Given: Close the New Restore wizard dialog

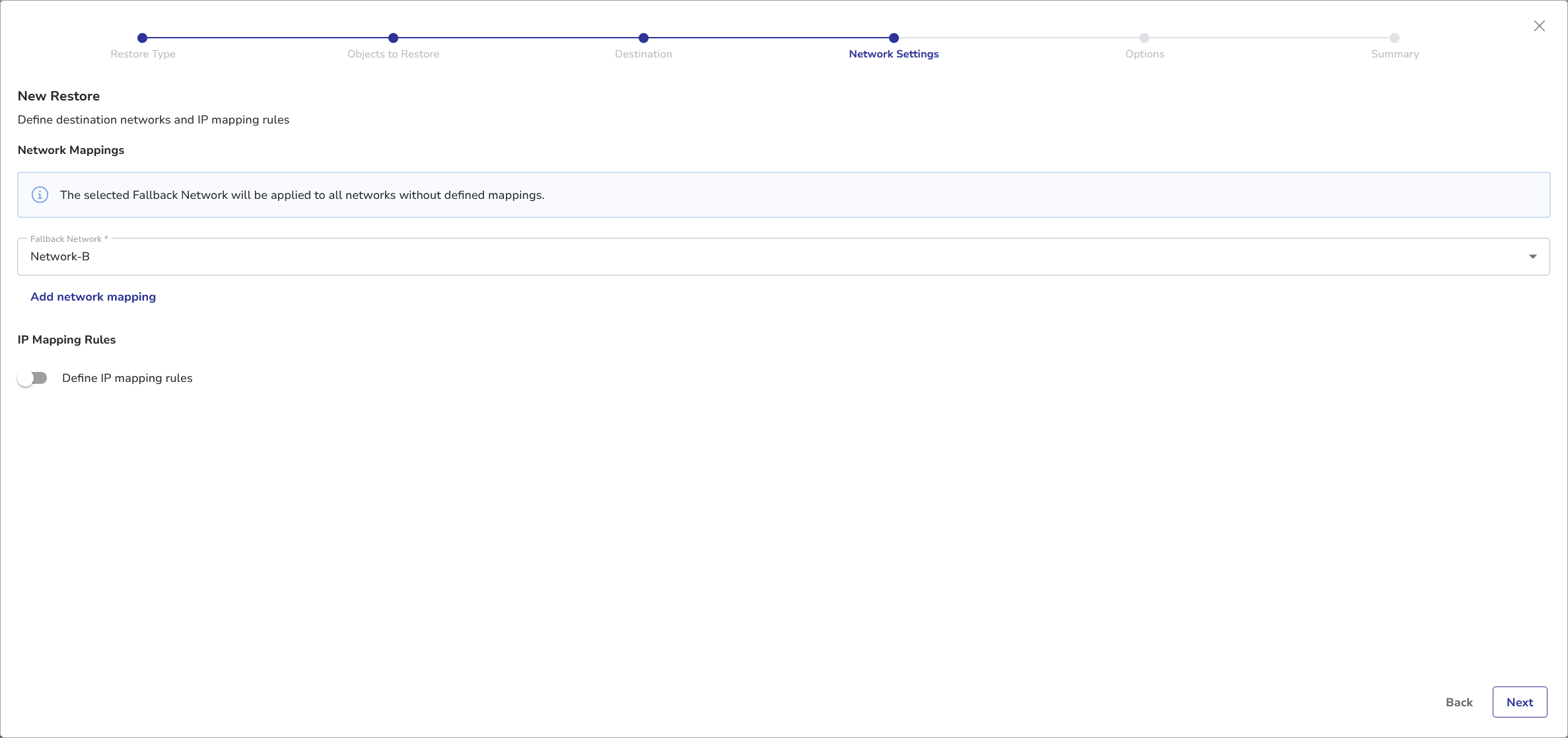Looking at the screenshot, I should pyautogui.click(x=1539, y=26).
